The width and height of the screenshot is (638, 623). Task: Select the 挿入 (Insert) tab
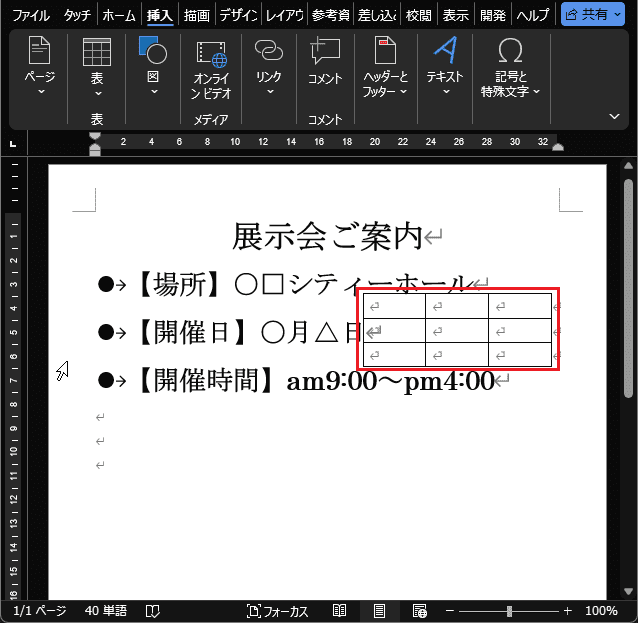[x=160, y=15]
